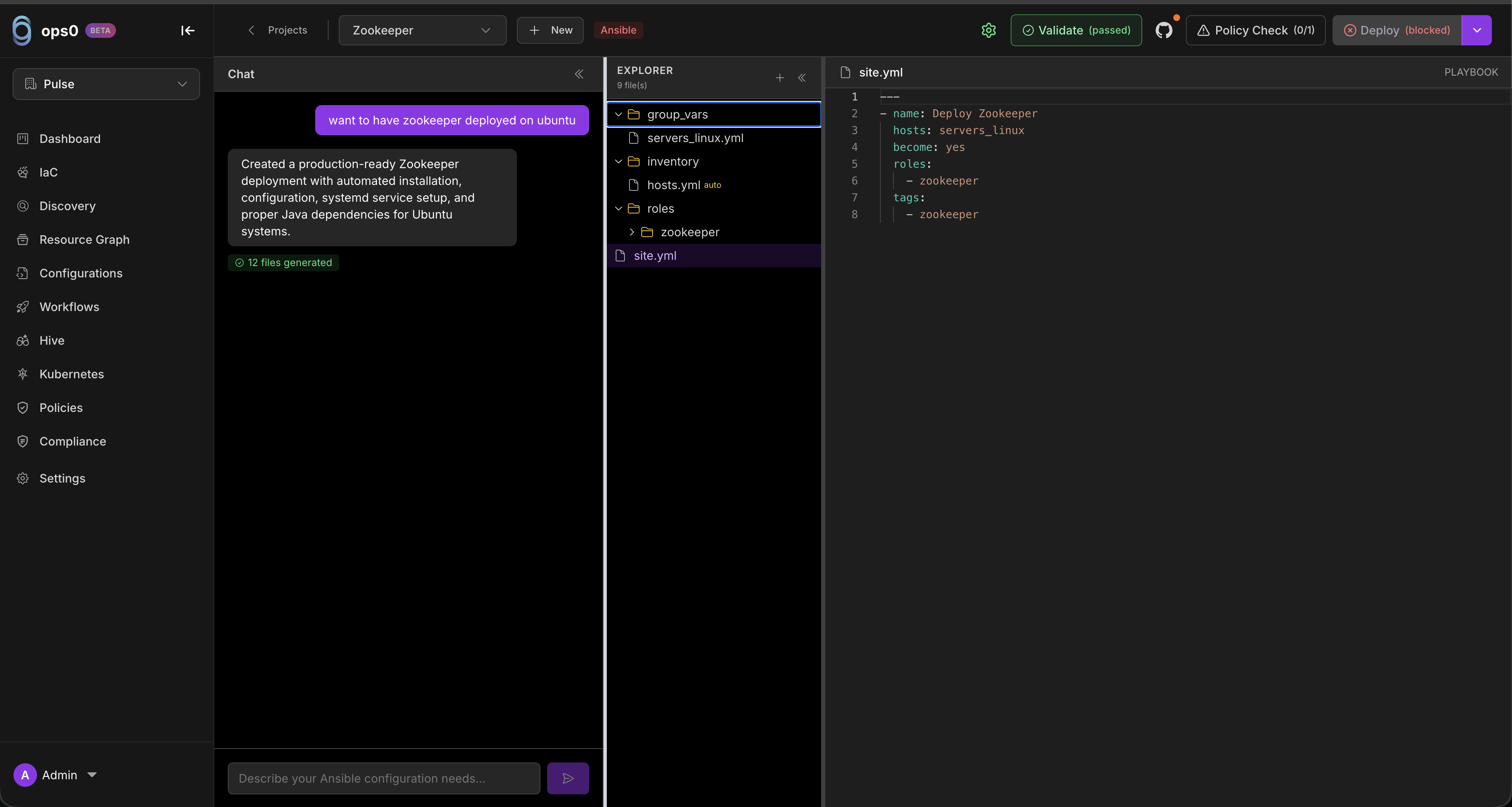Image resolution: width=1512 pixels, height=807 pixels.
Task: Open the Zookeeper project dropdown
Action: (x=422, y=30)
